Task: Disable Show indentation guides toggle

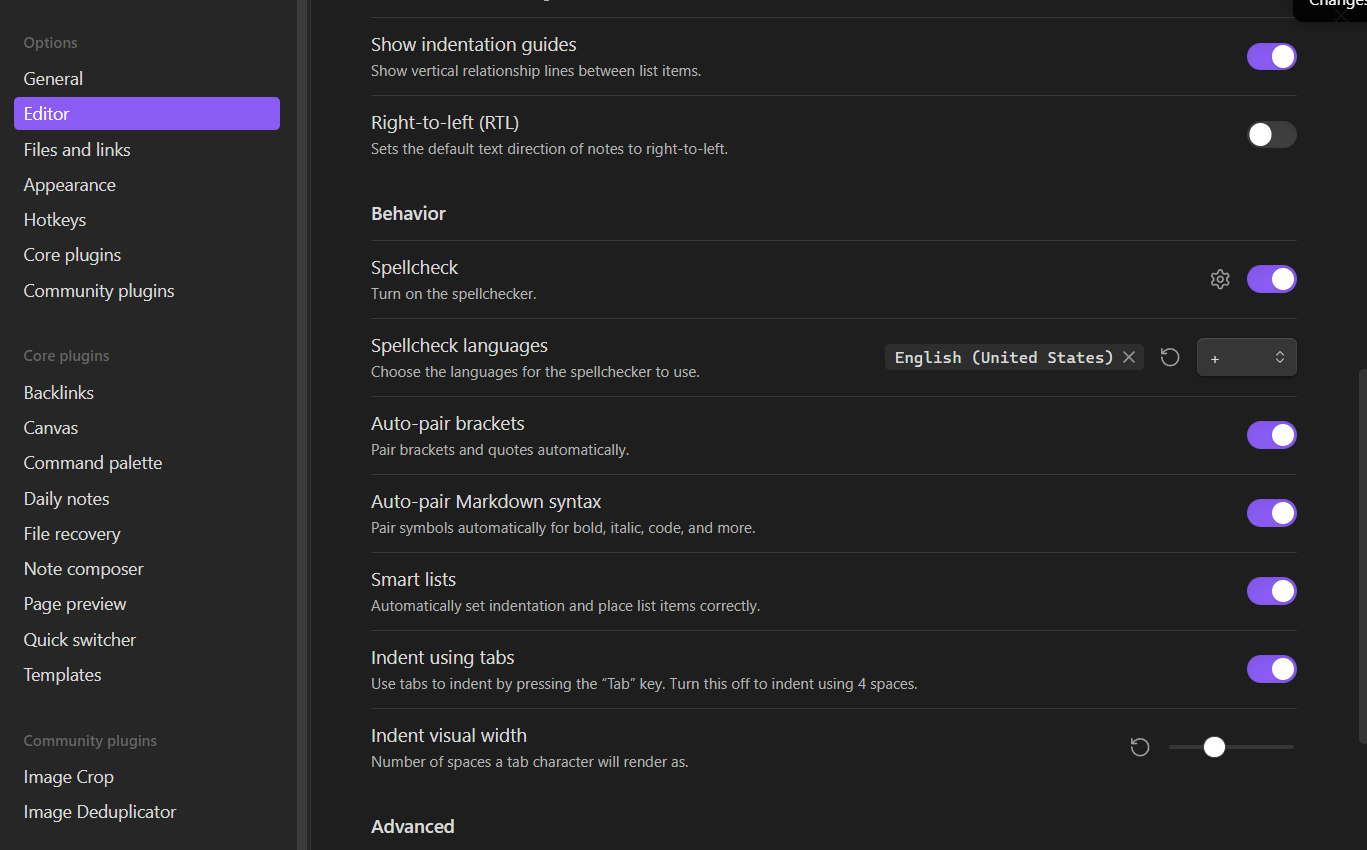Action: [x=1272, y=56]
